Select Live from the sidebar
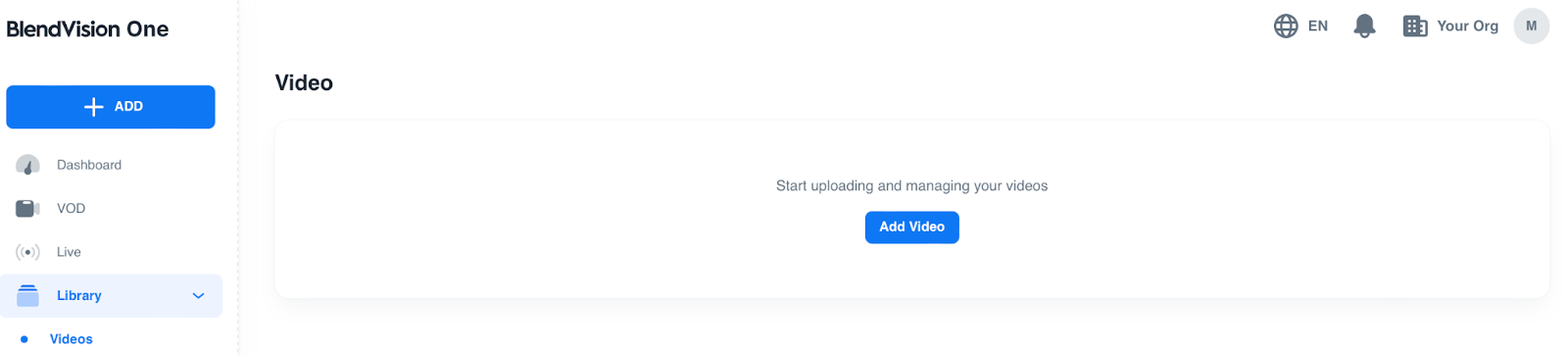 (x=69, y=252)
